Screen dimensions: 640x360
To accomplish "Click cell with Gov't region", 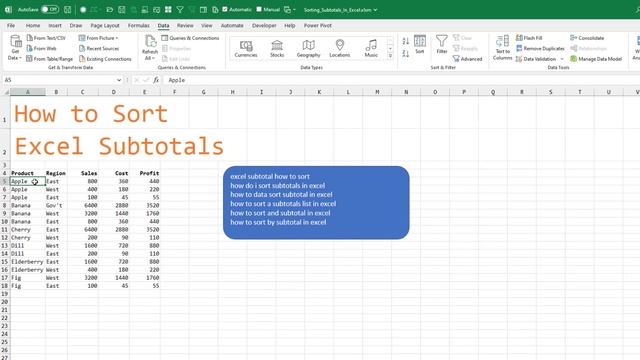I will pyautogui.click(x=56, y=206).
